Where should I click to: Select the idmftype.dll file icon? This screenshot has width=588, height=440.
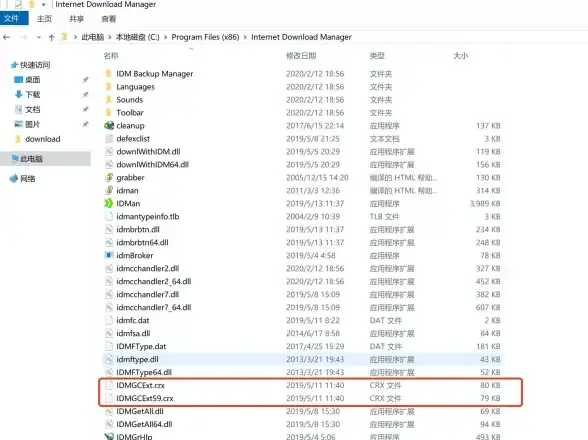tap(109, 359)
